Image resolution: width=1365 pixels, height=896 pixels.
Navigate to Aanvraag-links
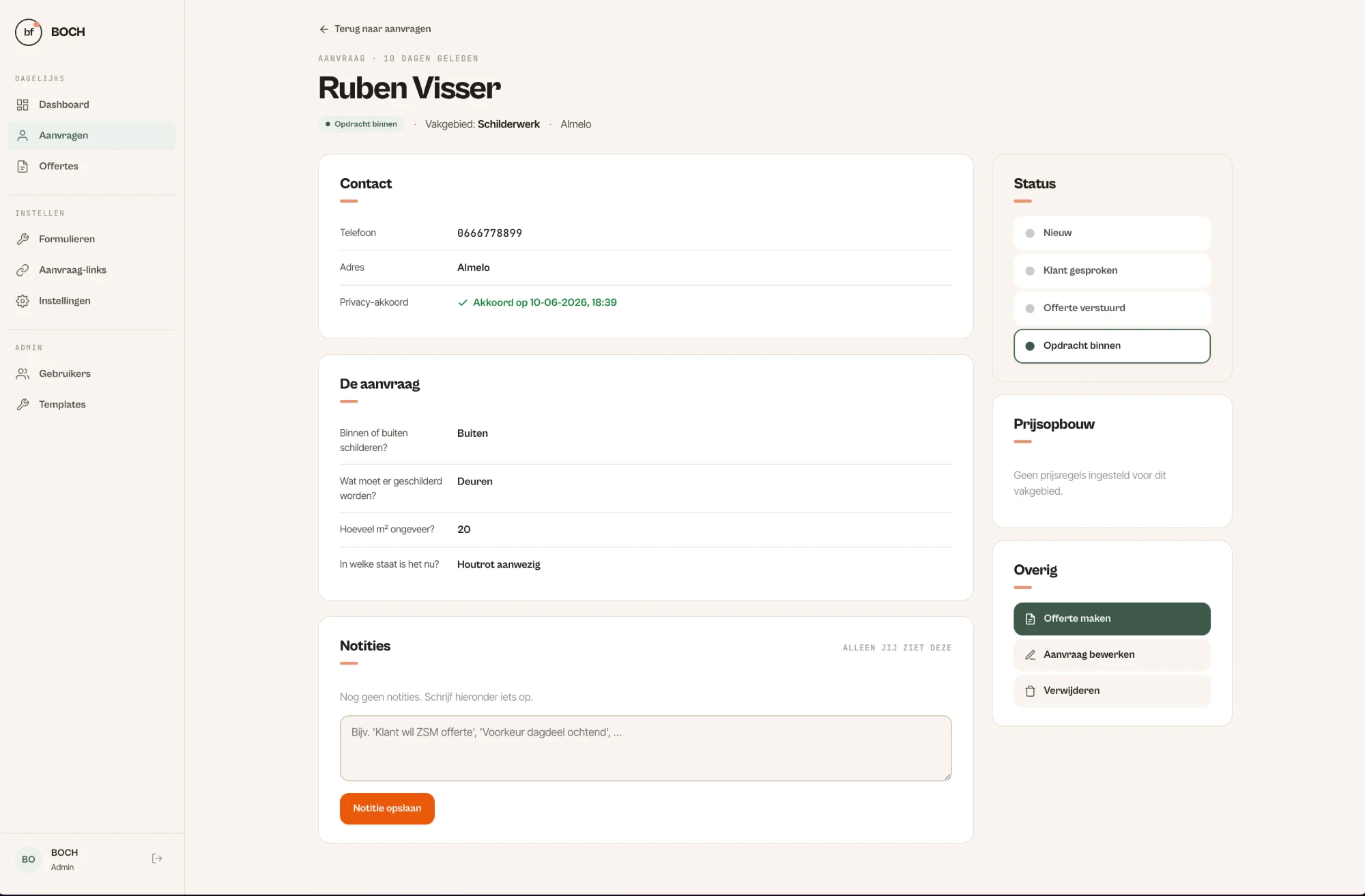pyautogui.click(x=91, y=270)
